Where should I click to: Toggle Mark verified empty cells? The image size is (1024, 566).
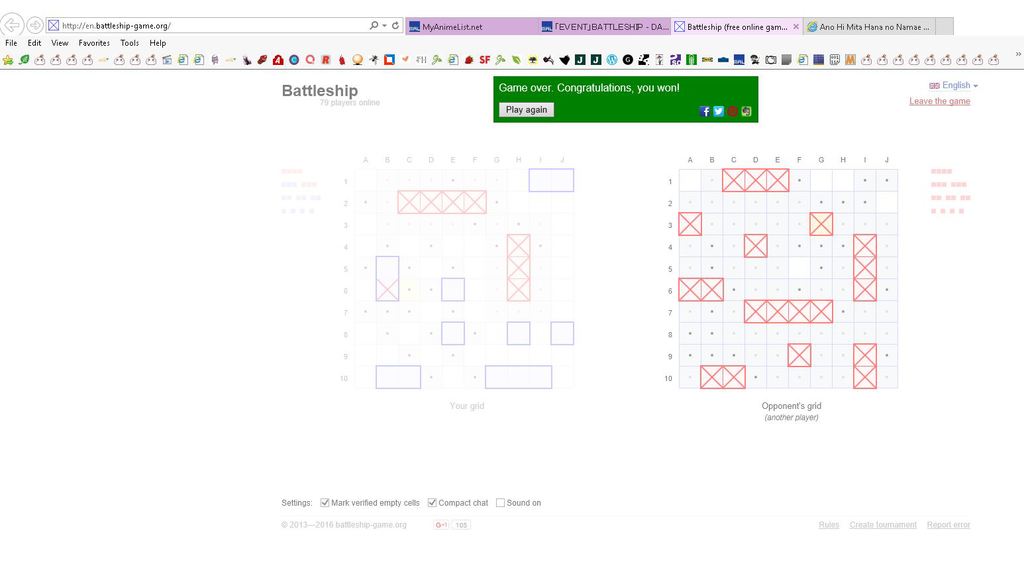[x=325, y=503]
